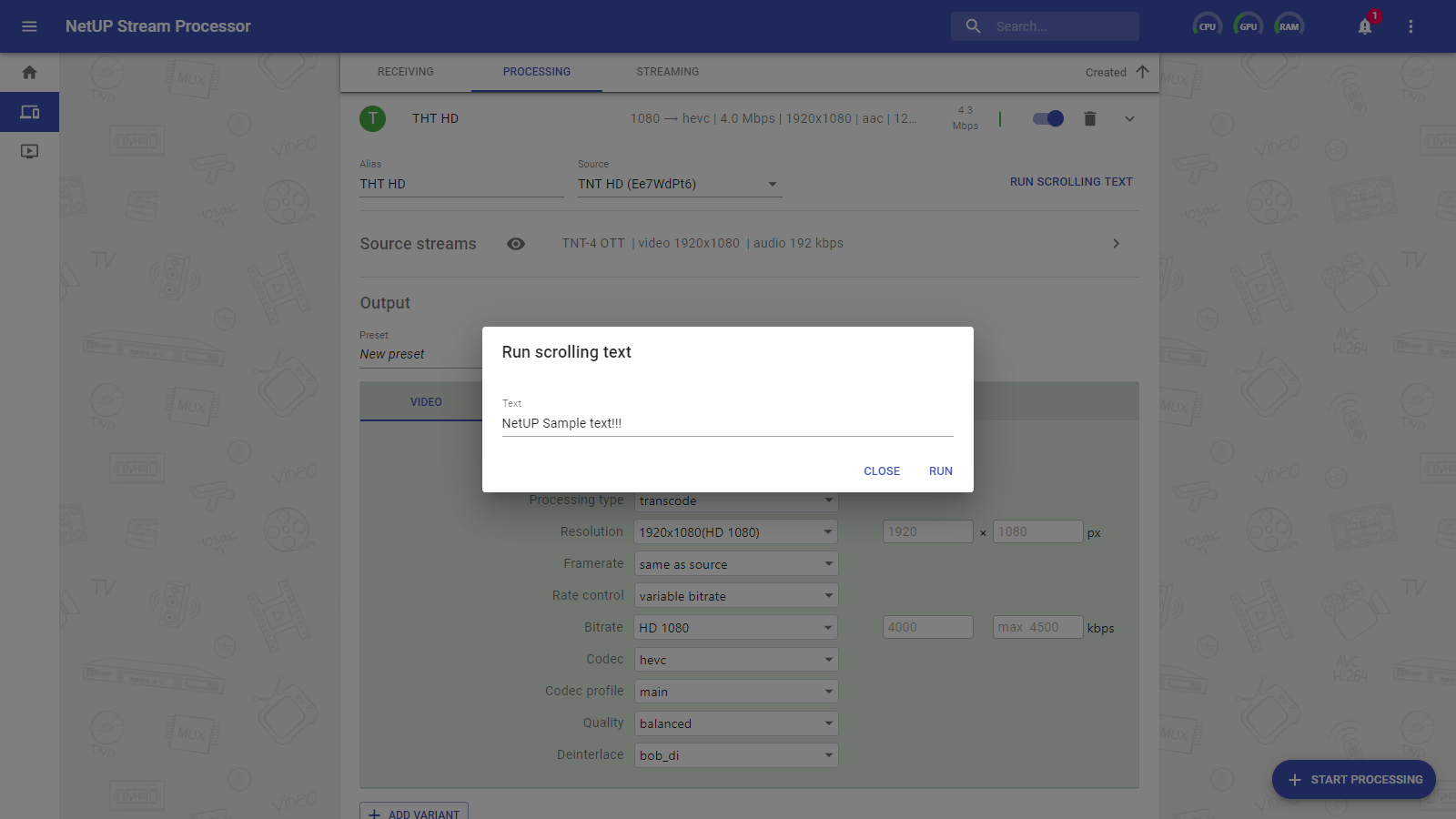Click the height 1080 field
Image resolution: width=1456 pixels, height=819 pixels.
pos(1037,531)
